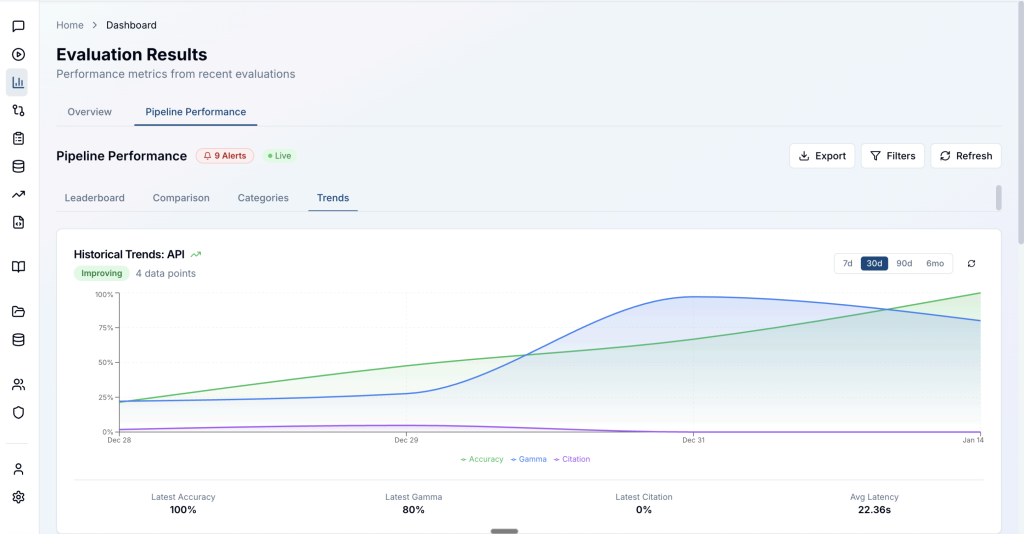
Task: Open the chat icon in the sidebar
Action: pos(18,26)
